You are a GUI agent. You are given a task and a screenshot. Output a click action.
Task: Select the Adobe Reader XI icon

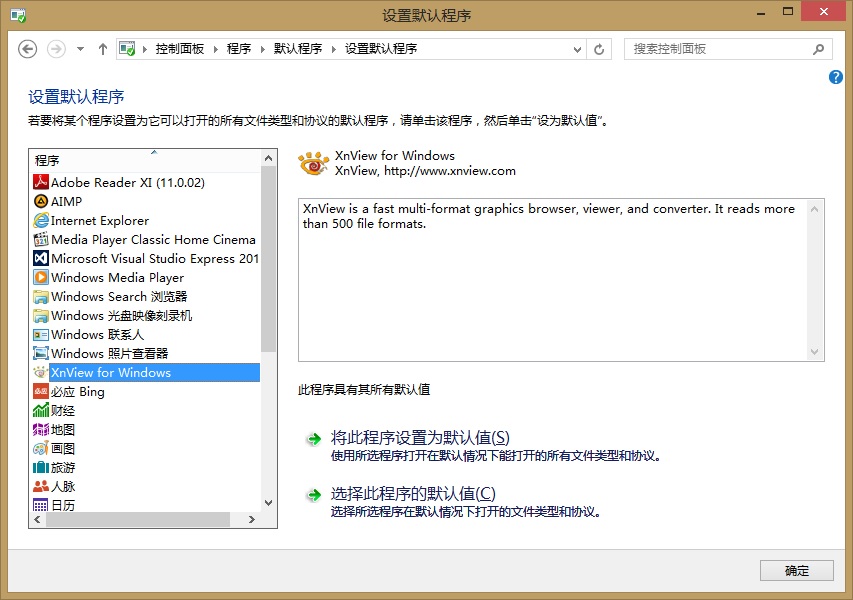point(41,182)
